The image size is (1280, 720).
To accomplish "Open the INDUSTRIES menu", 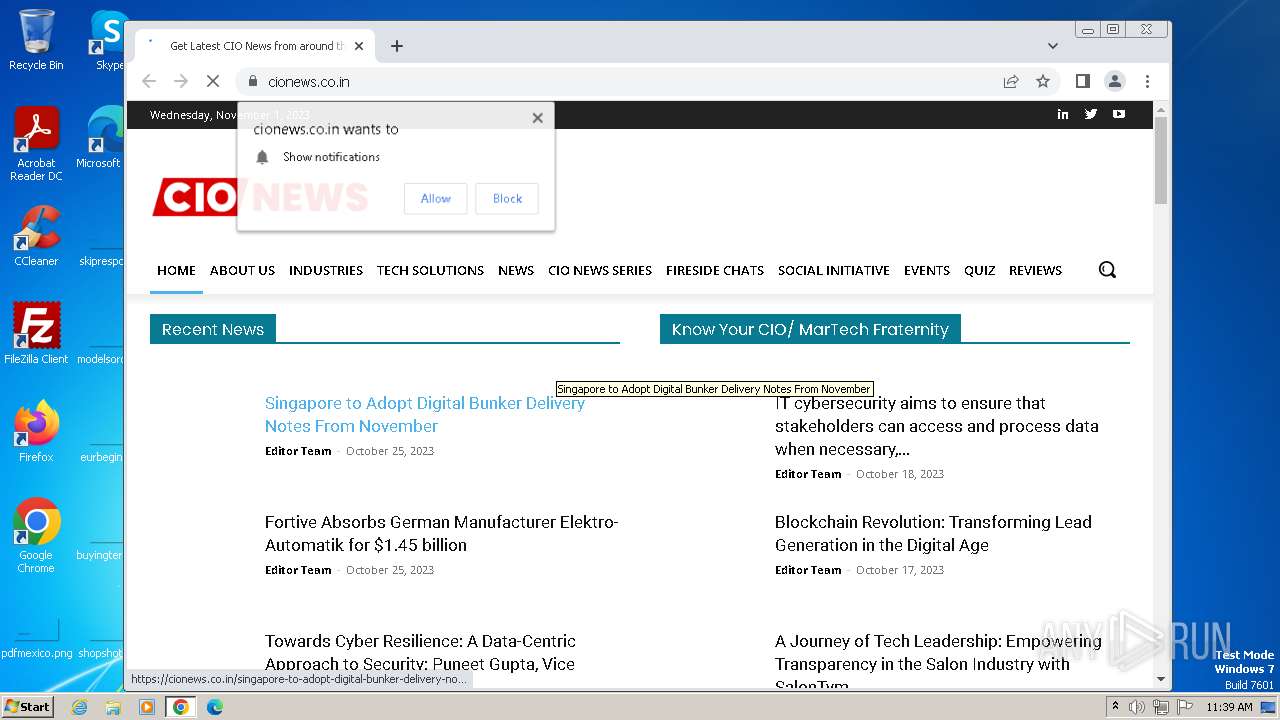I will 326,270.
